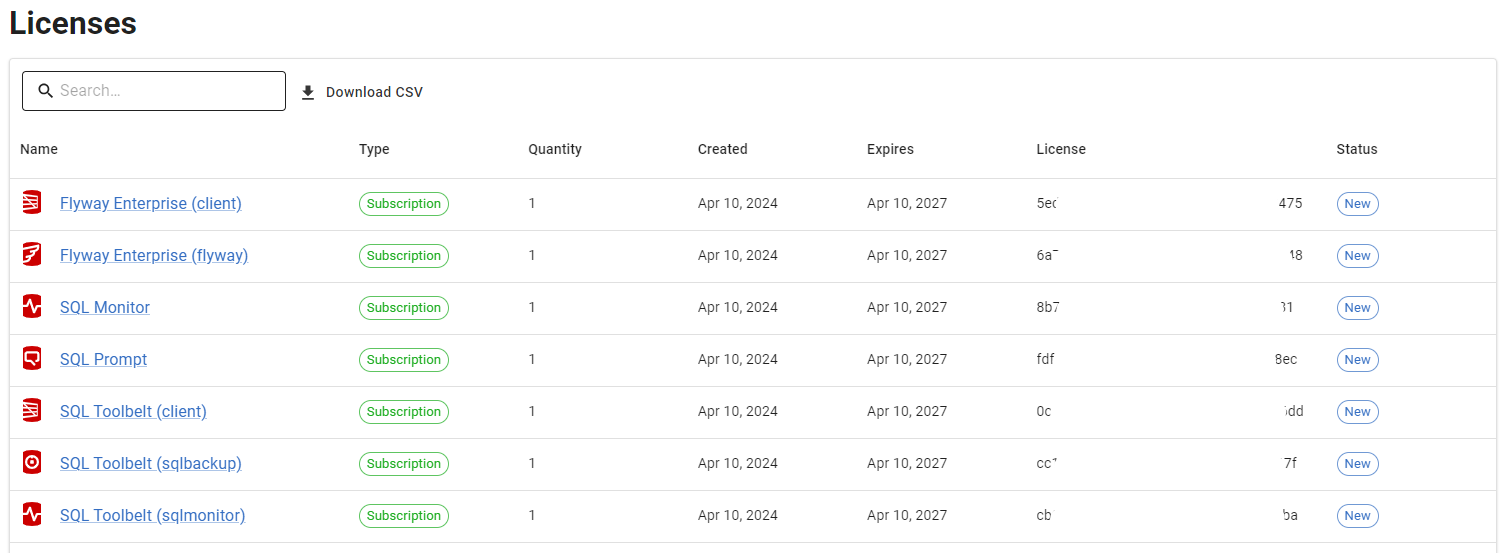Click the Flyway Enterprise (client) product icon
The width and height of the screenshot is (1506, 553).
coord(32,203)
